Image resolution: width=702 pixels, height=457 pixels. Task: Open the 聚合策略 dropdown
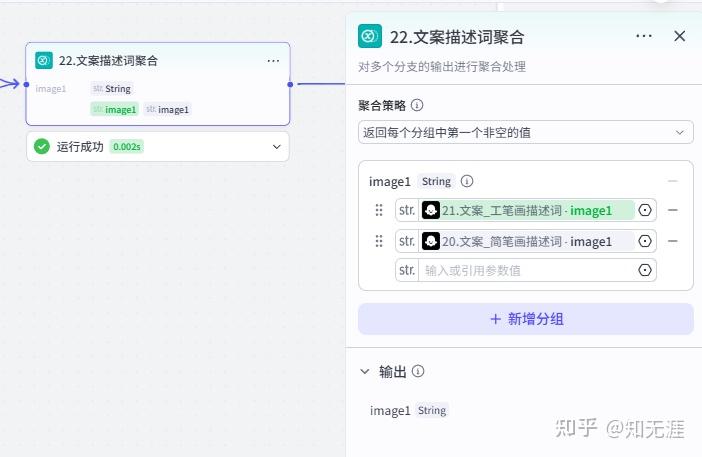[526, 132]
